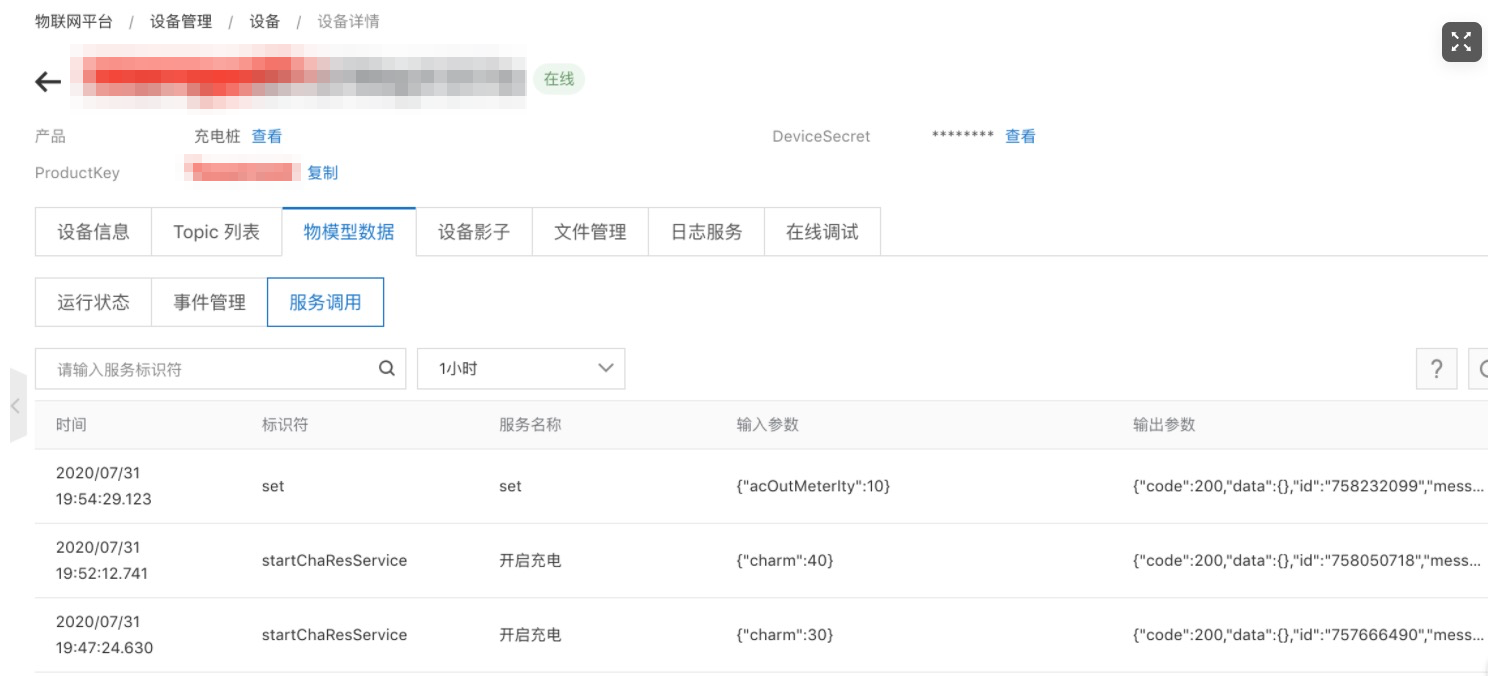Click the back arrow icon

click(x=48, y=82)
